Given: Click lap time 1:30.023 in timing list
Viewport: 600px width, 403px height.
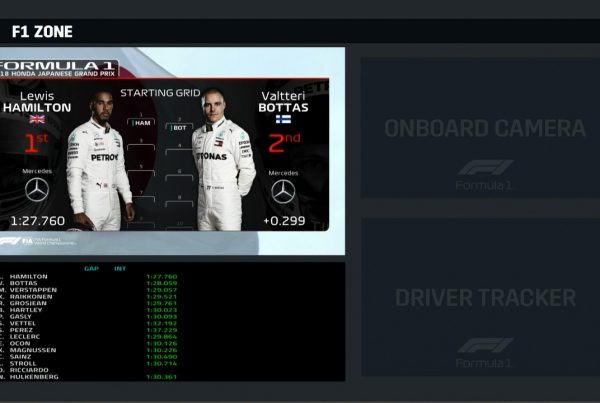Looking at the screenshot, I should click(x=162, y=310).
